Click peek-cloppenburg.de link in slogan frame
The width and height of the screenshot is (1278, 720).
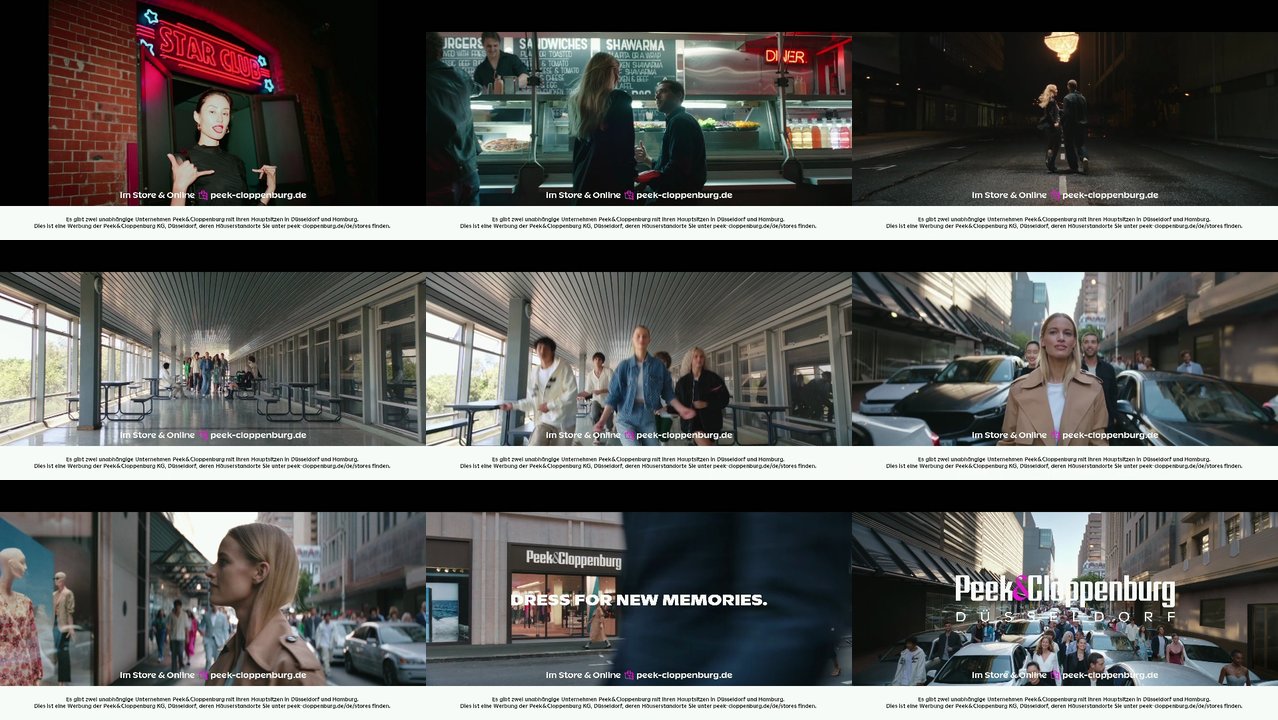pyautogui.click(x=684, y=675)
